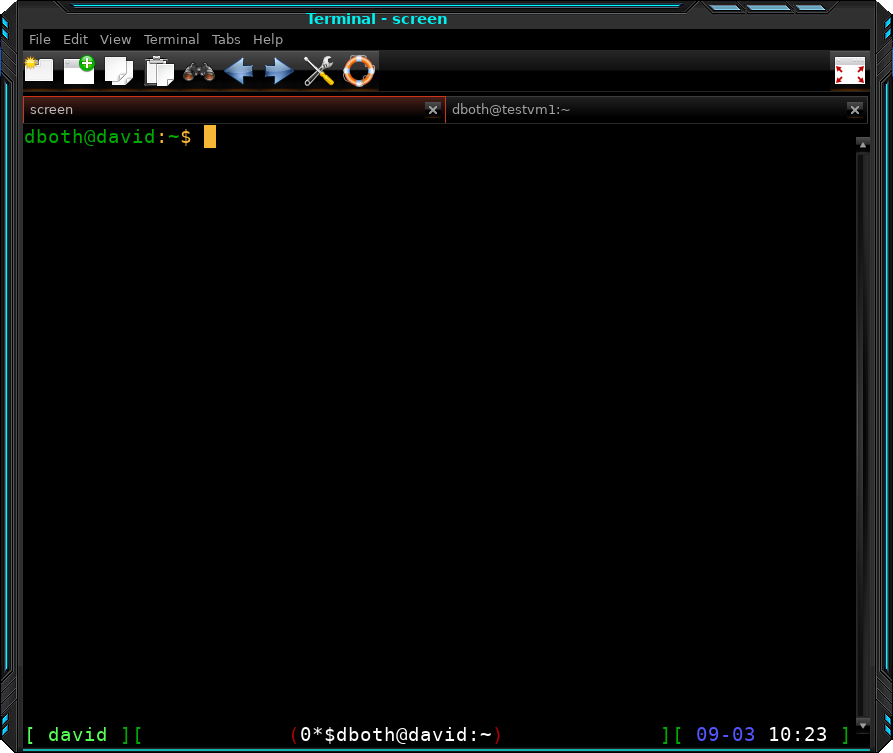Copy selected text with toolbar icon
Image resolution: width=893 pixels, height=753 pixels.
coord(119,71)
